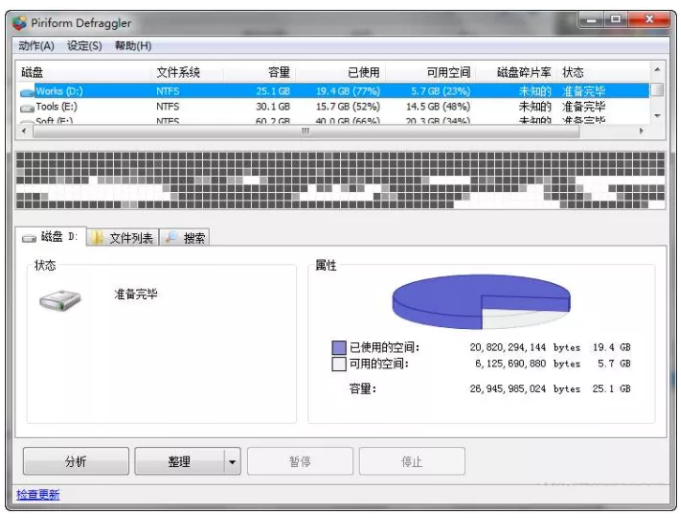
Task: Click the large hard drive status icon
Action: click(x=60, y=299)
